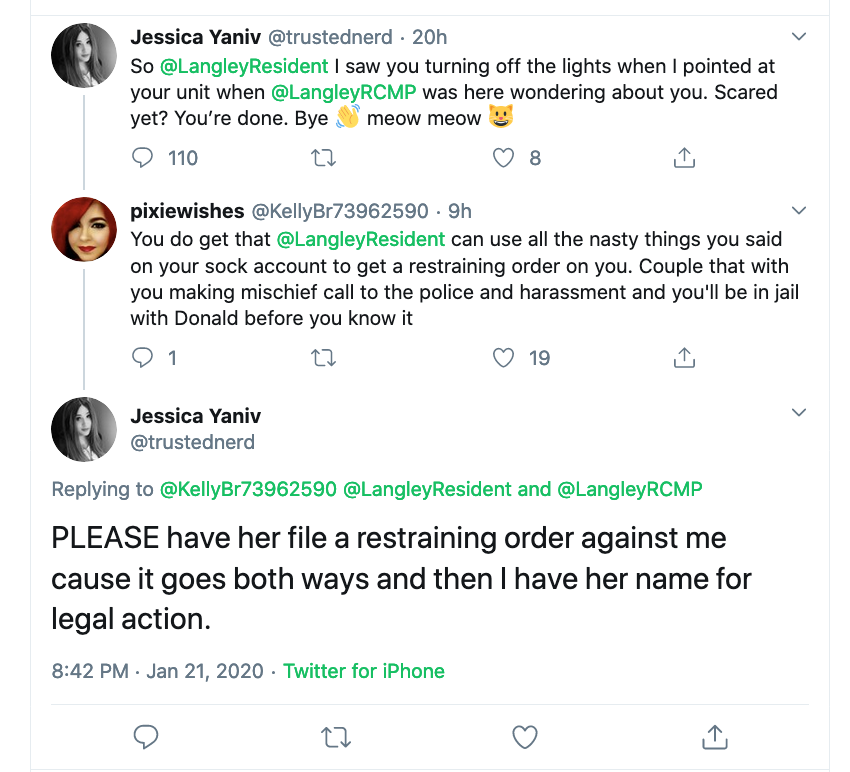
Task: Share Jessica Yaniv's top tweet
Action: coord(684,157)
